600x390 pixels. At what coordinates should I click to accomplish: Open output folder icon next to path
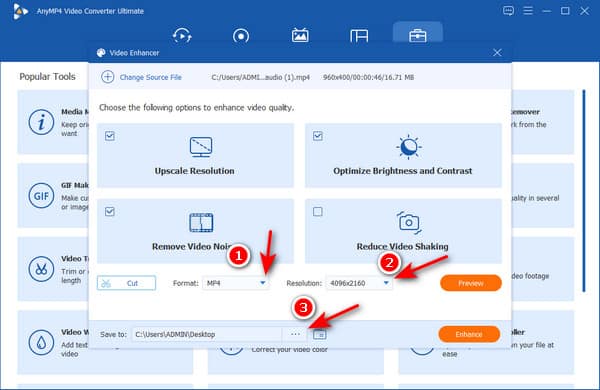tap(320, 335)
